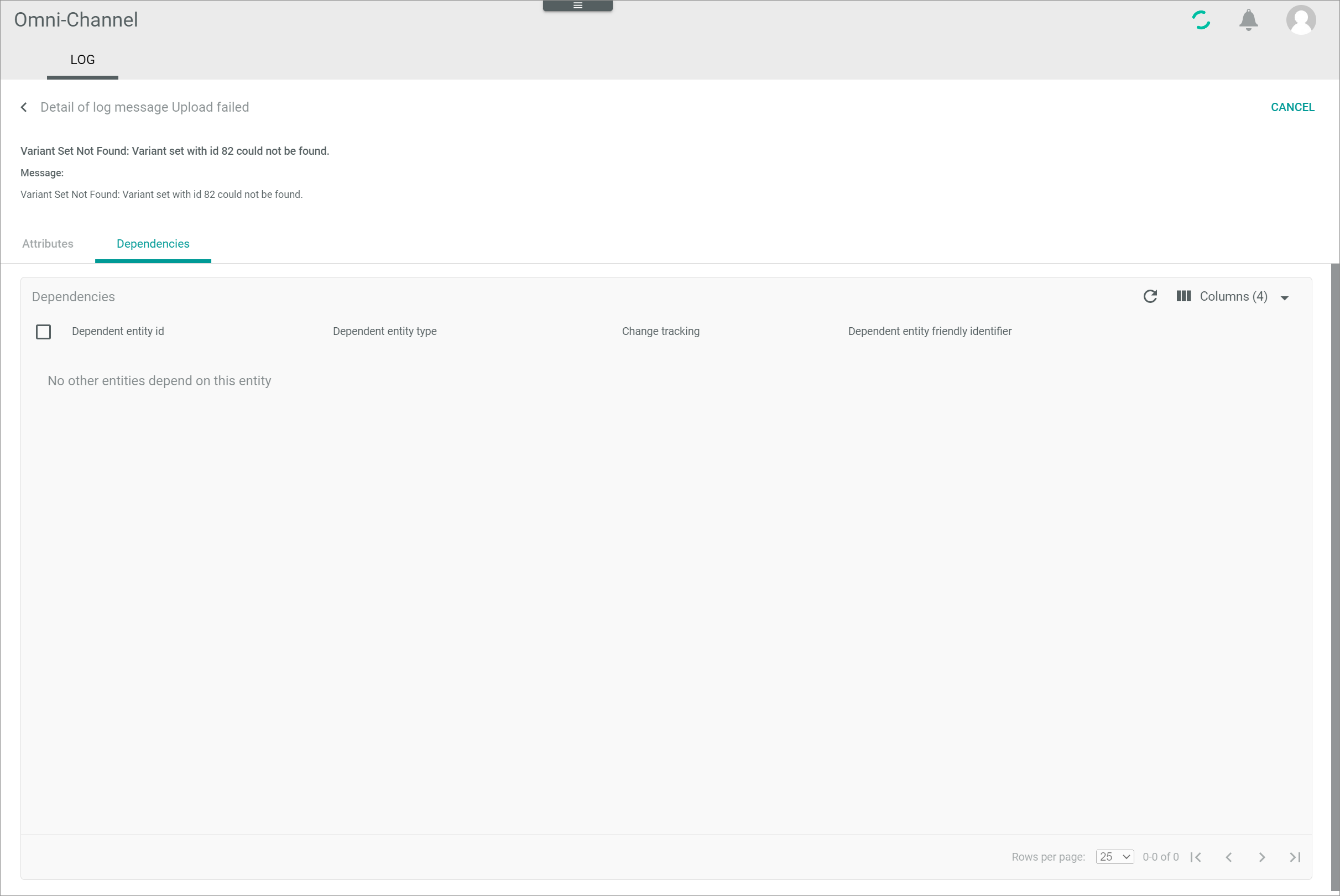Sort by Dependent entity type column

[385, 332]
